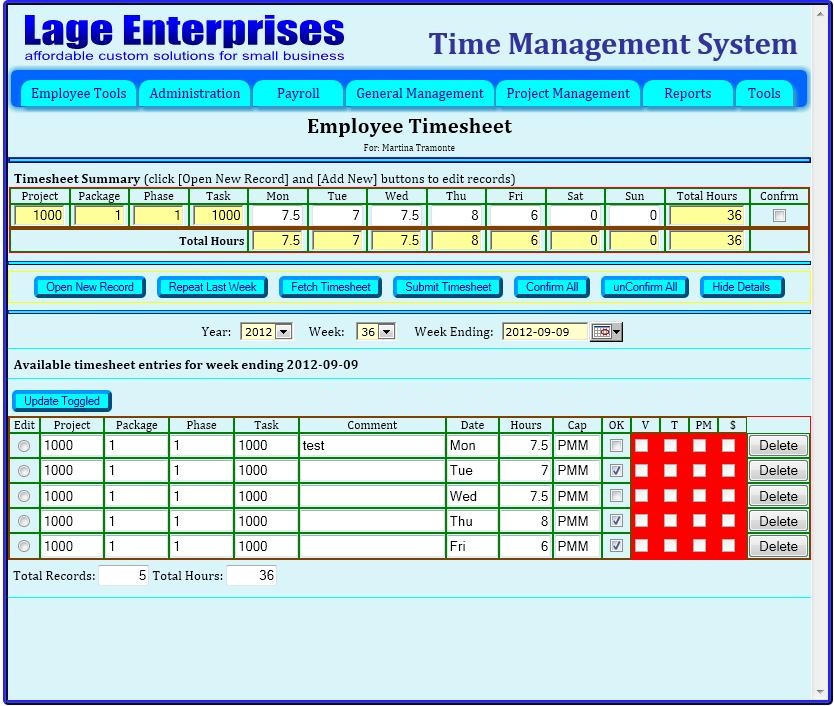Enable the Confirm checkbox in the summary row
This screenshot has width=834, height=706.
pos(779,215)
